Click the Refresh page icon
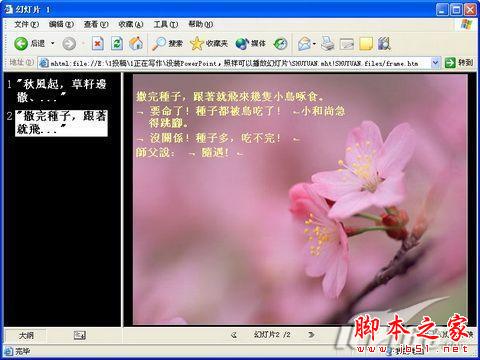This screenshot has height=360, width=480. [117, 44]
